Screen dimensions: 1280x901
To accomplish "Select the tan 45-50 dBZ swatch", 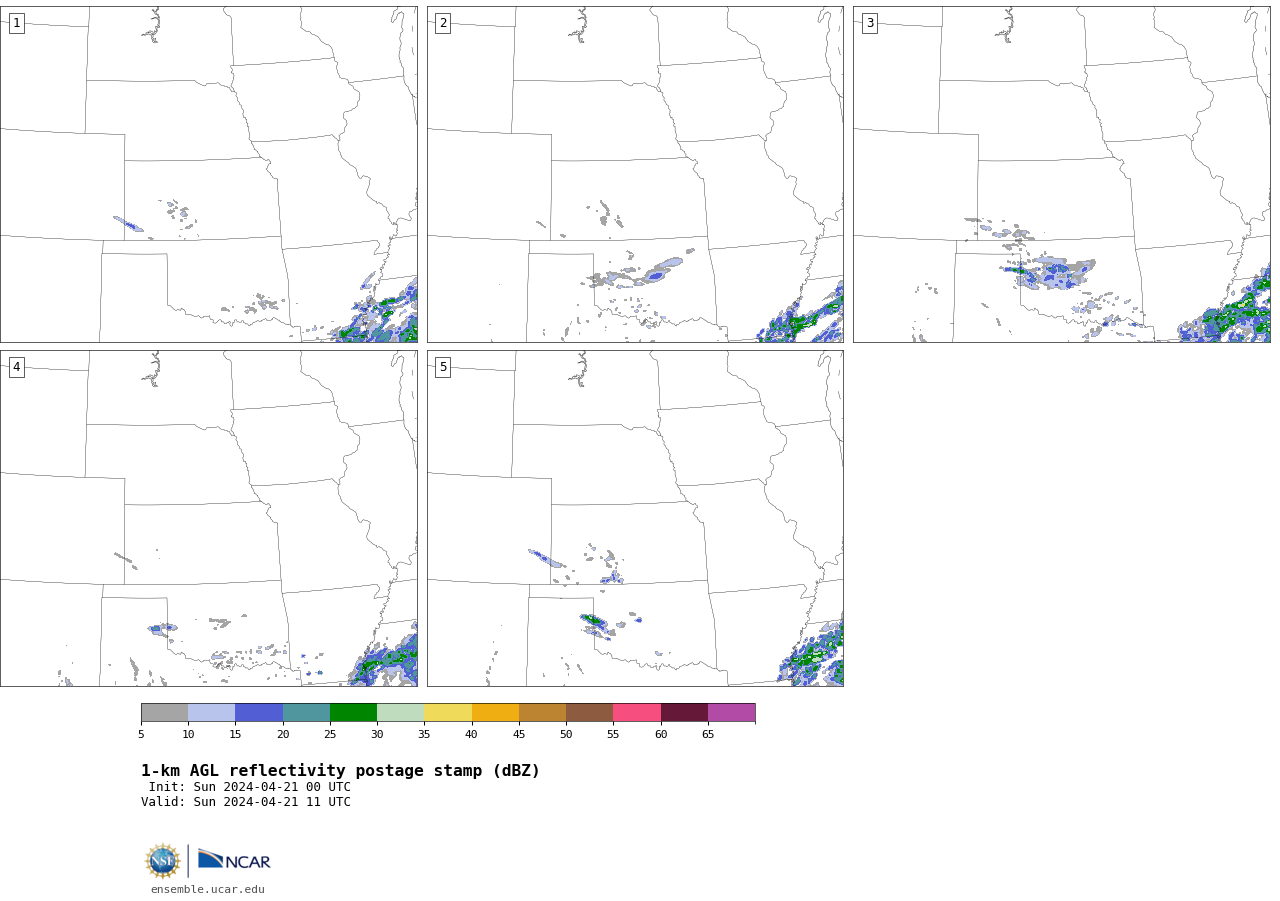I will 542,712.
